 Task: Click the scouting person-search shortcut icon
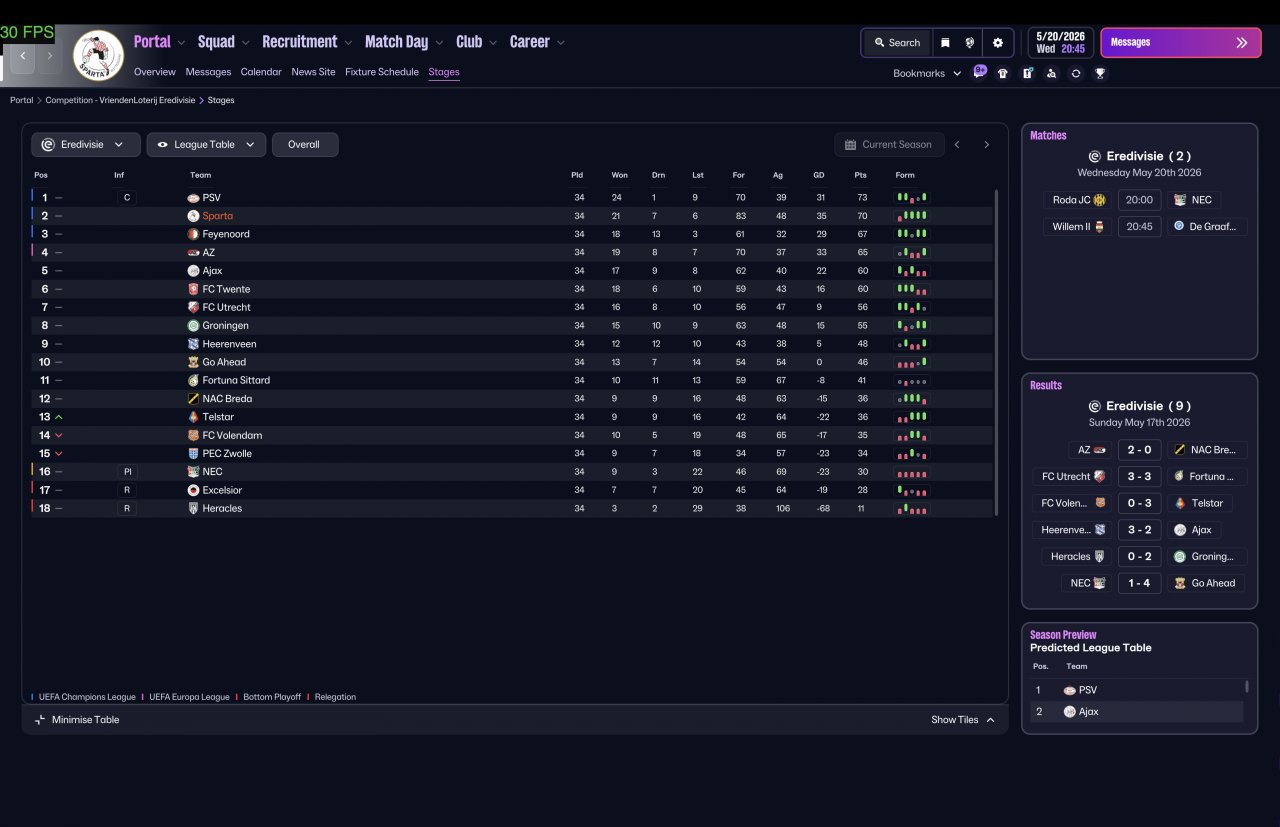pyautogui.click(x=1051, y=73)
